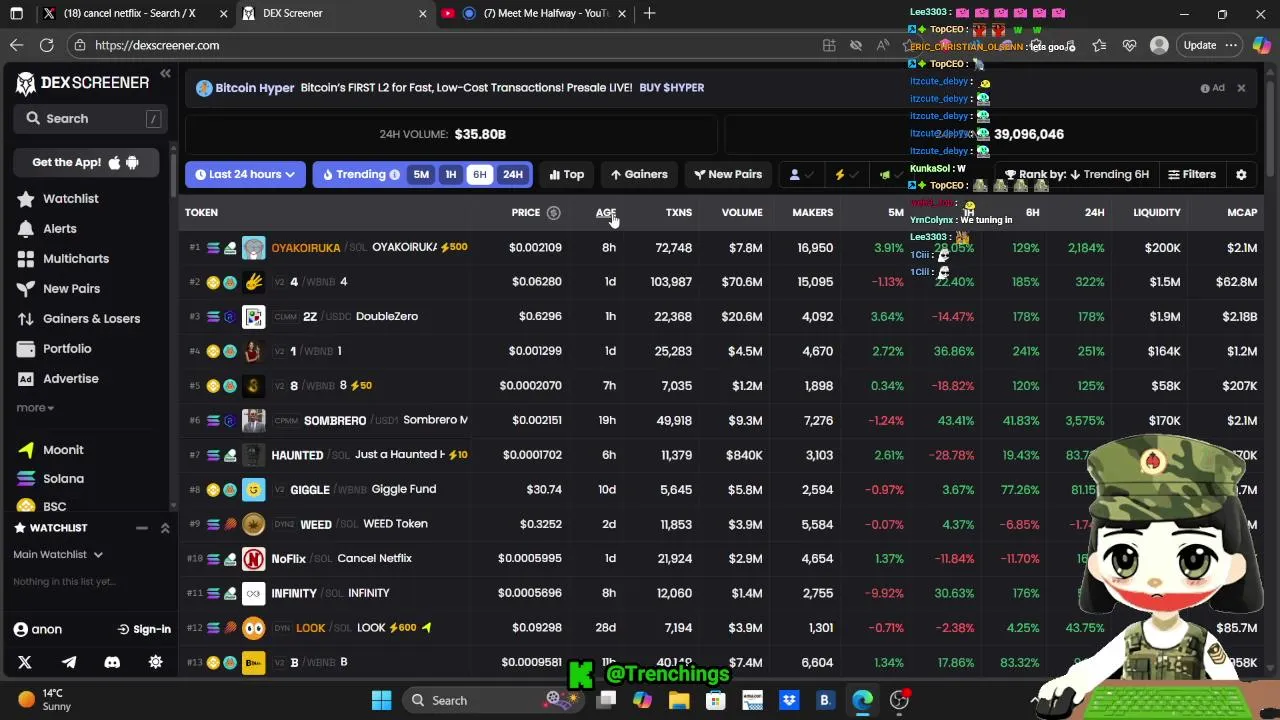The width and height of the screenshot is (1280, 720).
Task: Click the GIGGLE token icon
Action: tap(254, 490)
